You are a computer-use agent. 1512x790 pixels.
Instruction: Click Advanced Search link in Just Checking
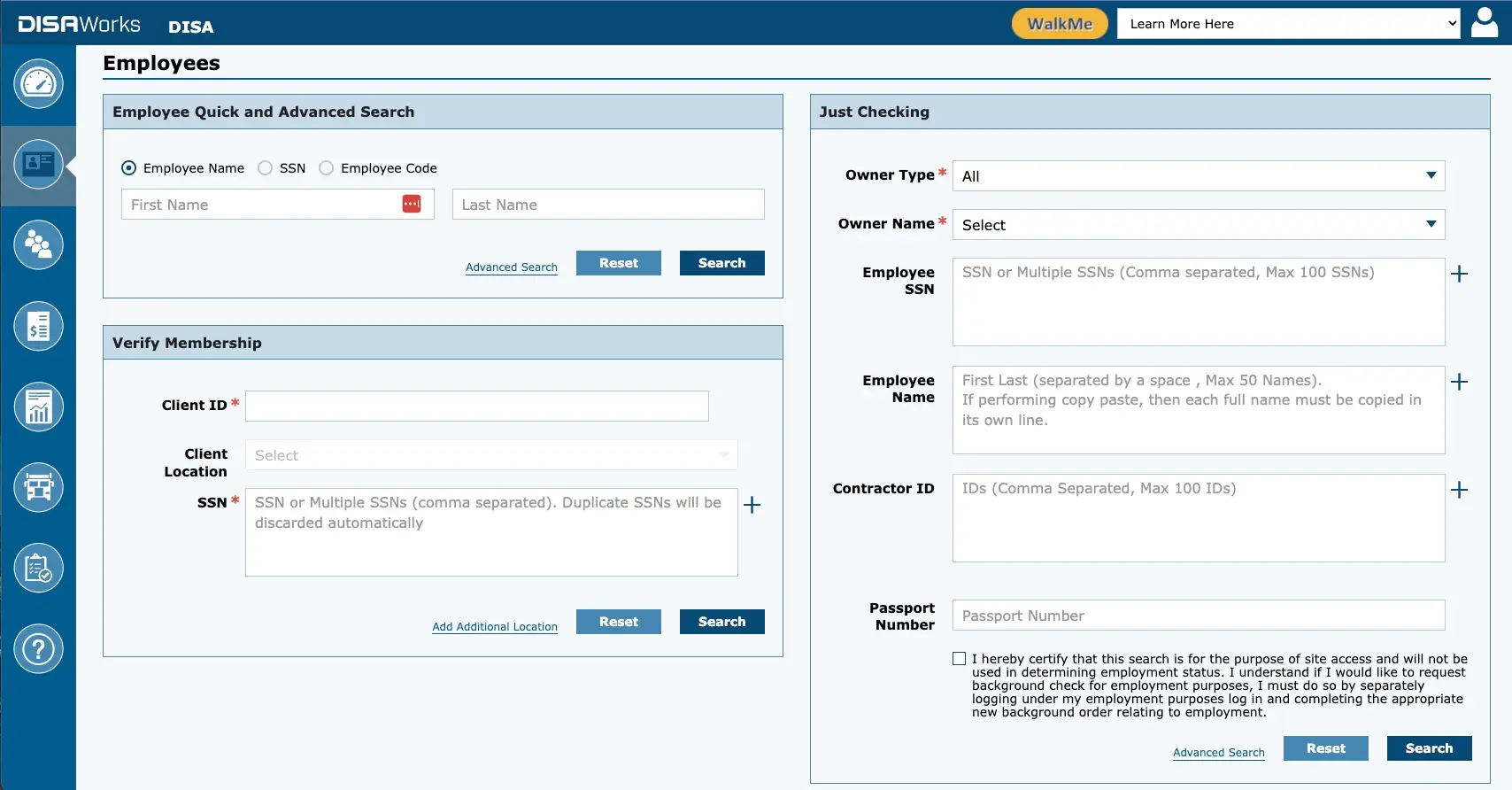click(x=1218, y=753)
